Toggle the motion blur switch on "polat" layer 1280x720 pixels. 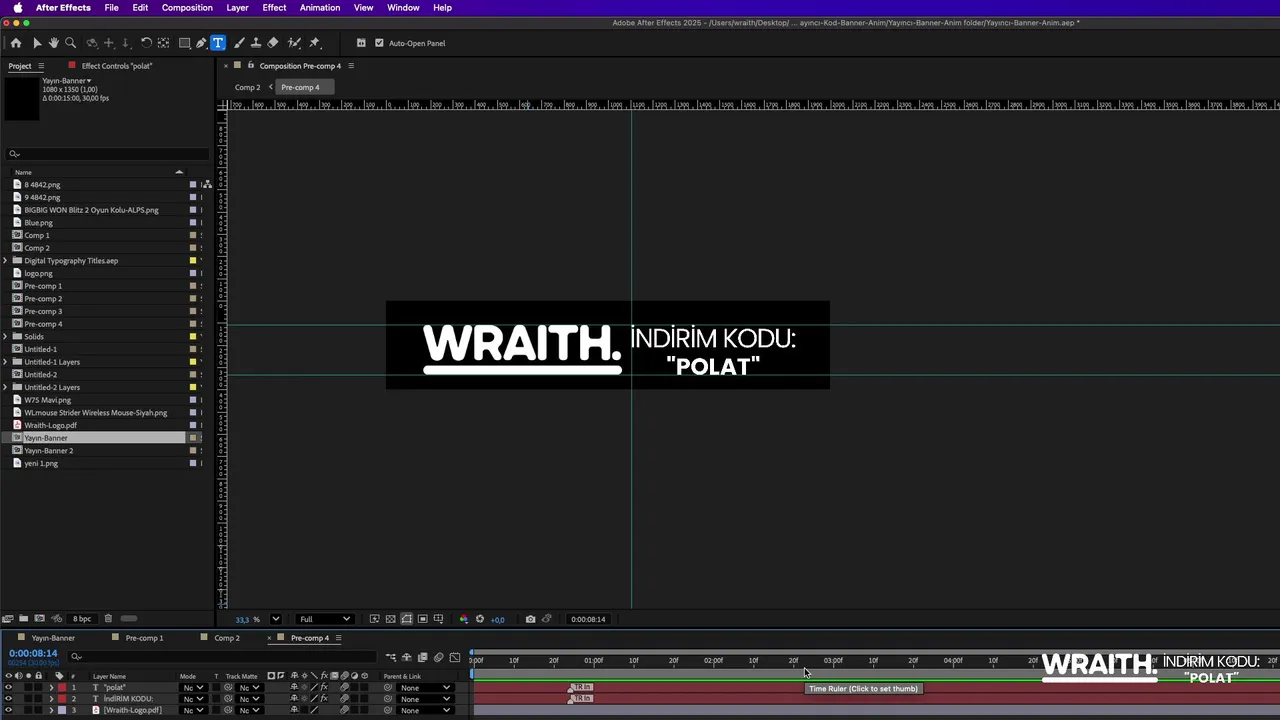pos(344,688)
